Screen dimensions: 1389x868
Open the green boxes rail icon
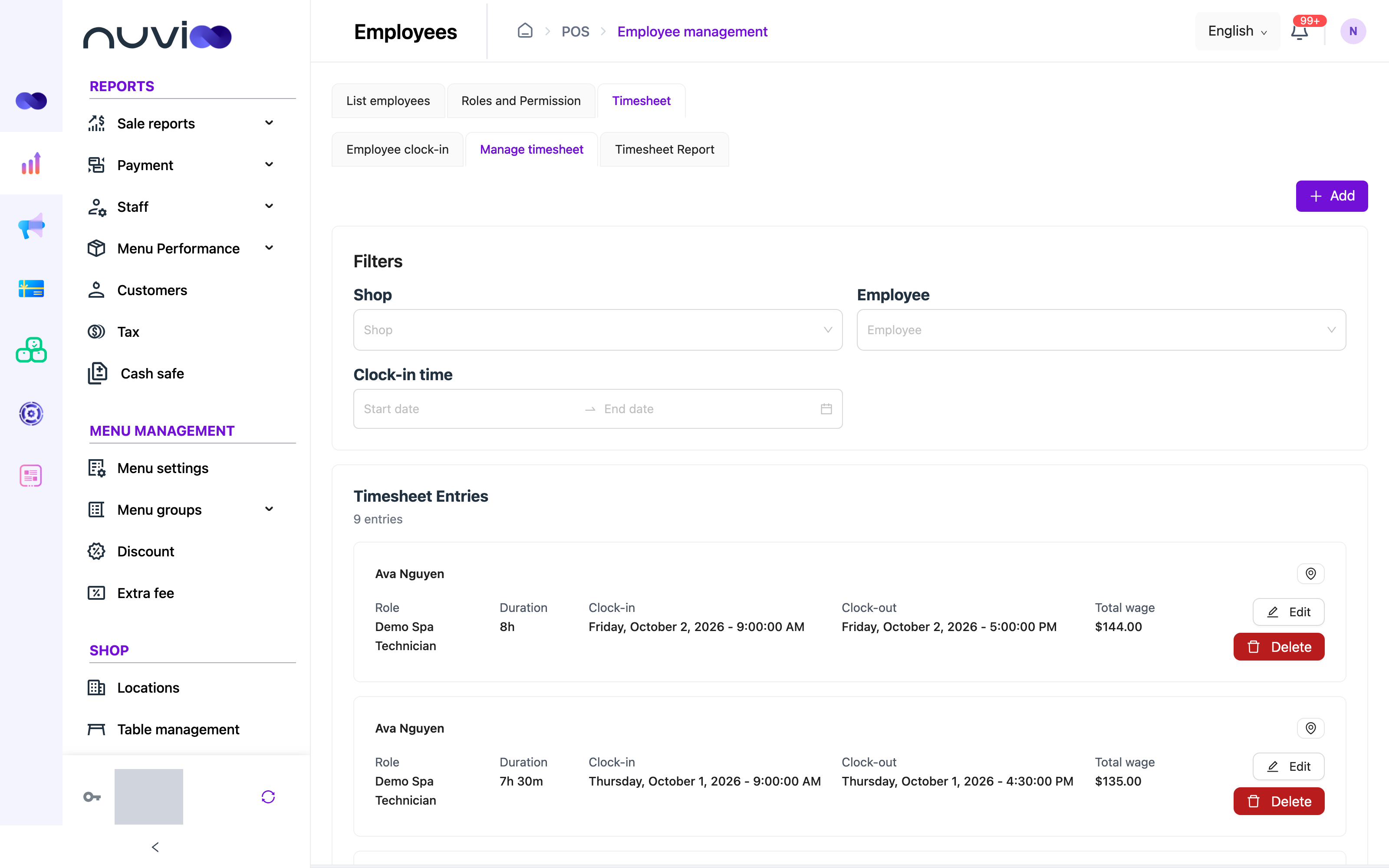pyautogui.click(x=31, y=350)
